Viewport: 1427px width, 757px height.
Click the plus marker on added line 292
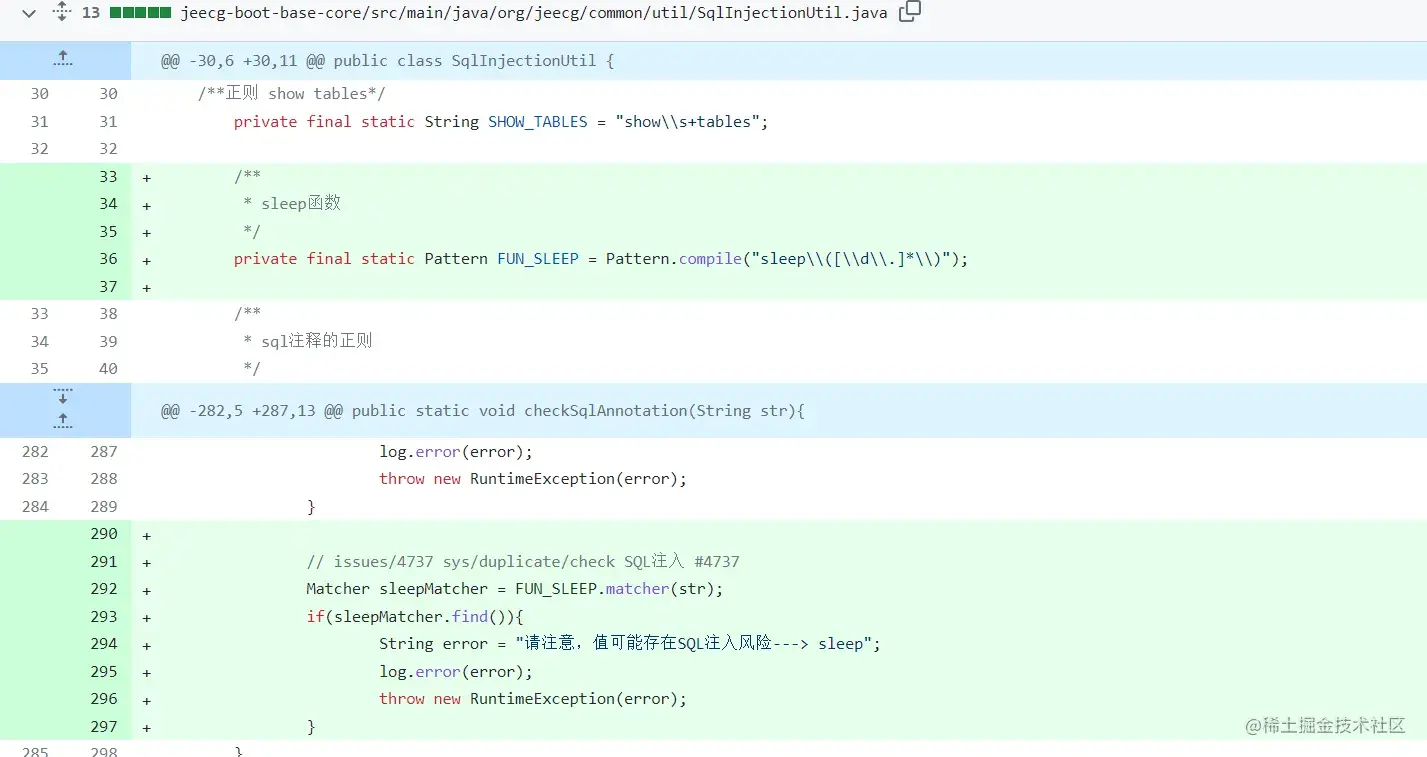[x=147, y=590]
